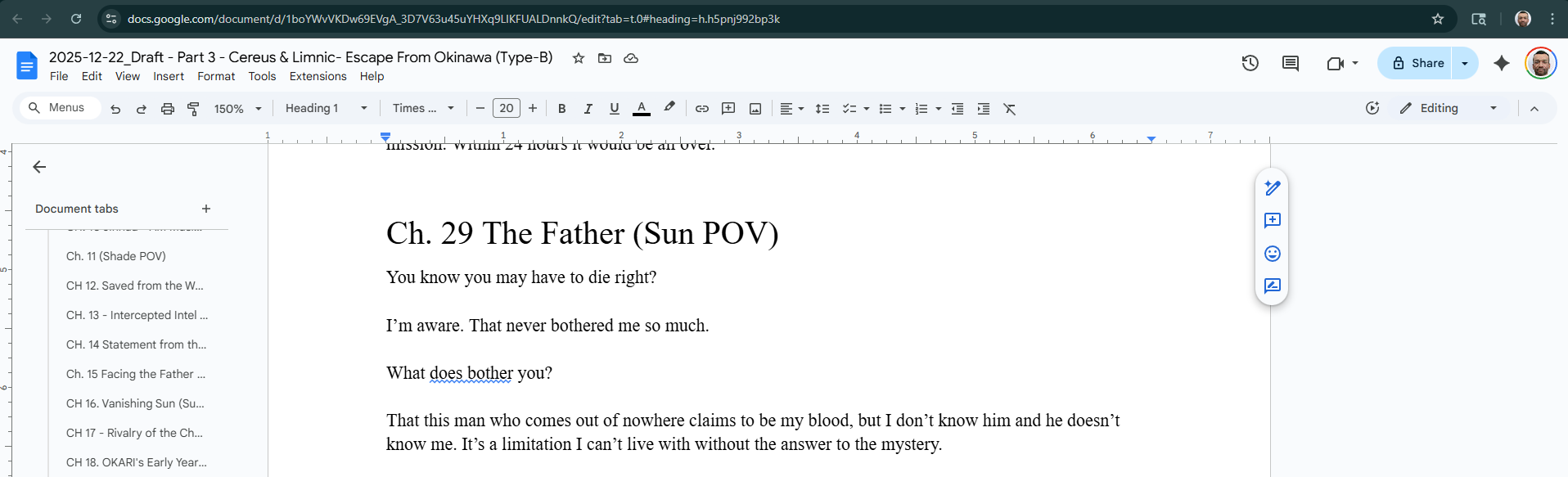Click the paint format roller icon
The image size is (1568, 477).
click(194, 109)
